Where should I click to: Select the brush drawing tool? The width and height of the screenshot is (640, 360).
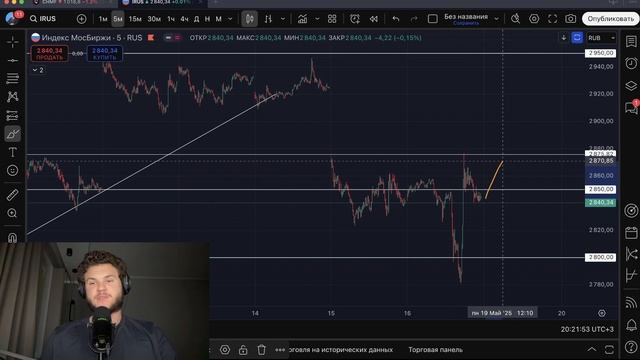(13, 133)
